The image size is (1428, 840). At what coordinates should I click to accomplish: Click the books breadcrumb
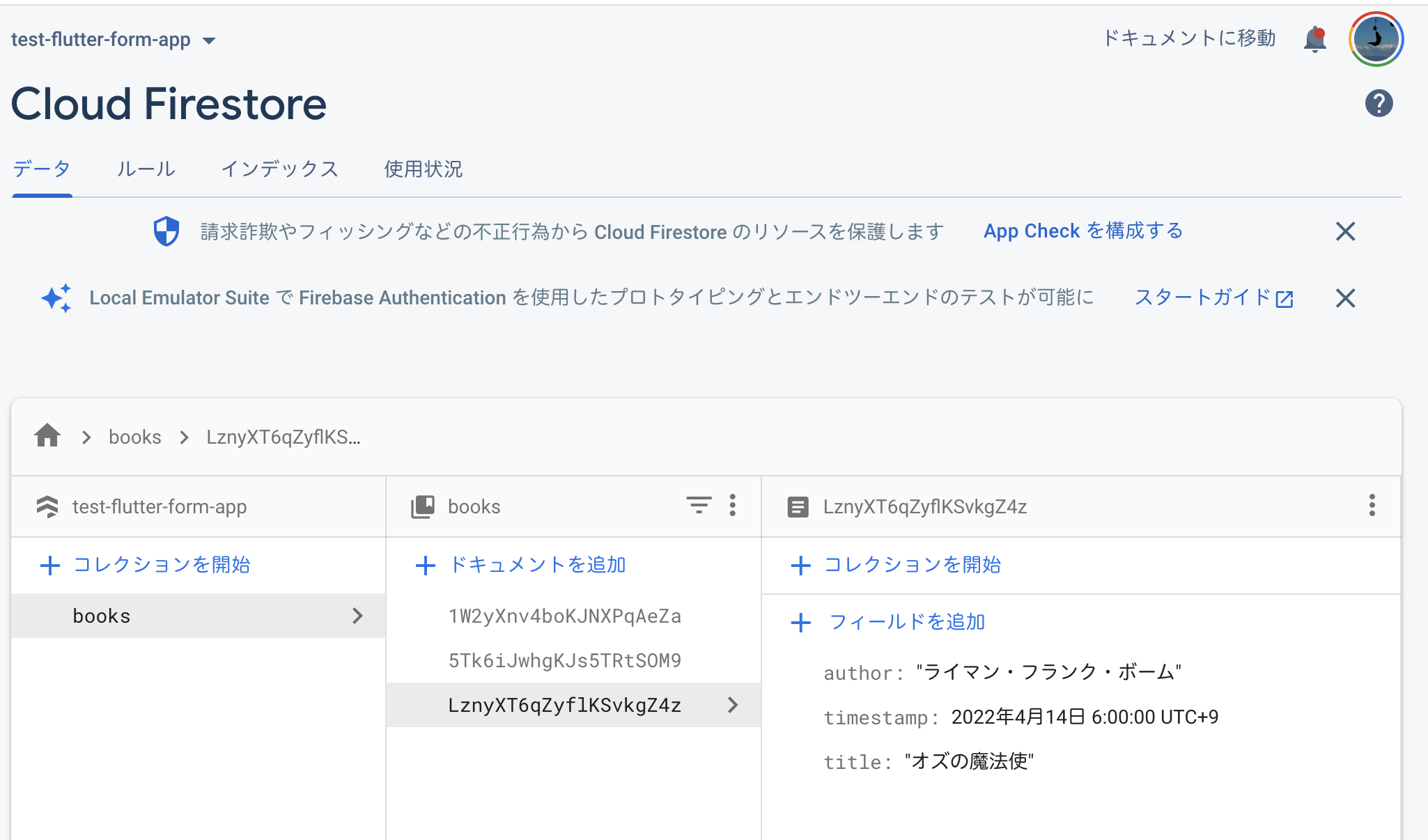click(x=135, y=437)
